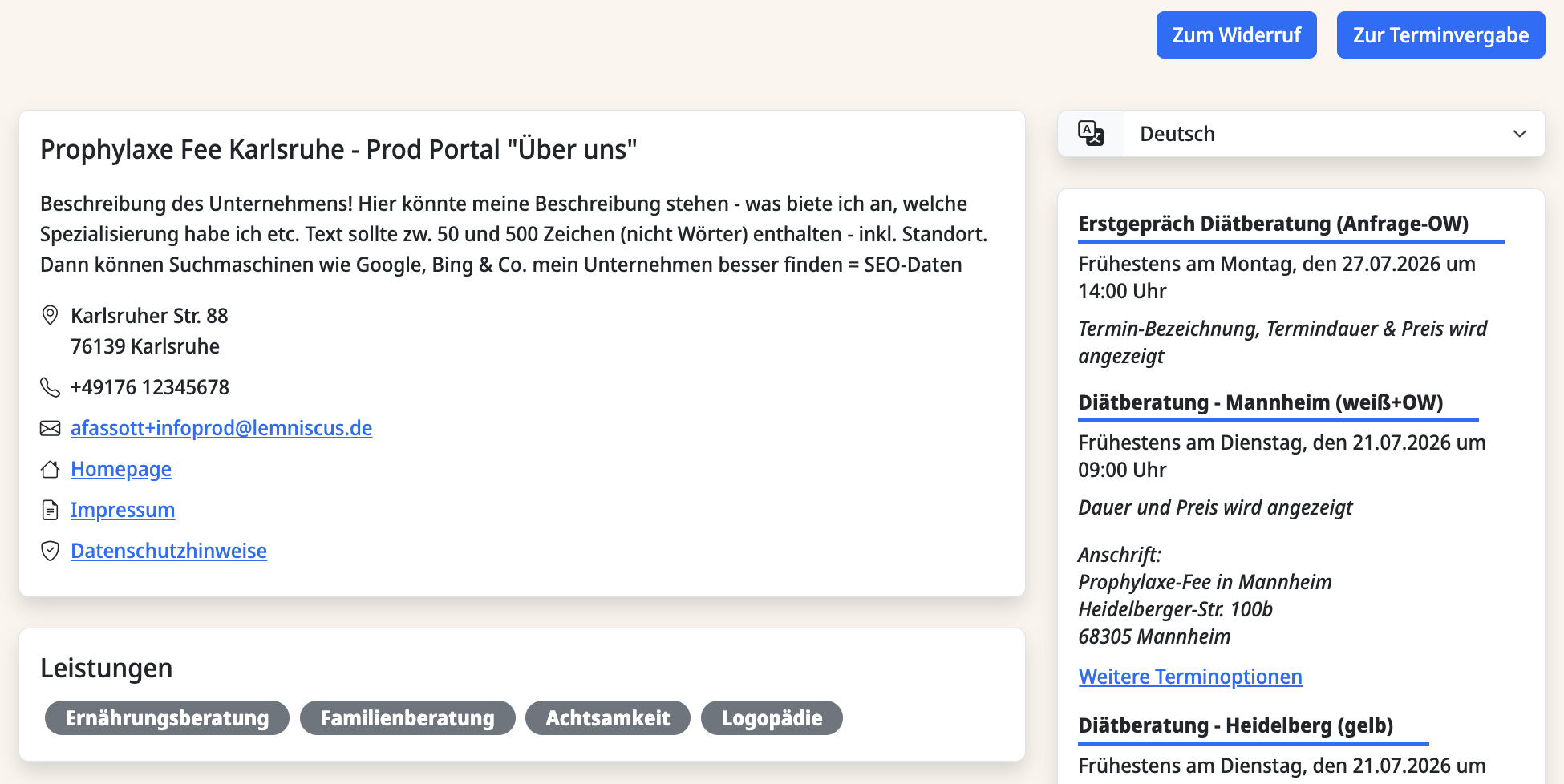
Task: Click the shield icon beside Datenschutzhinweise
Action: 50,551
